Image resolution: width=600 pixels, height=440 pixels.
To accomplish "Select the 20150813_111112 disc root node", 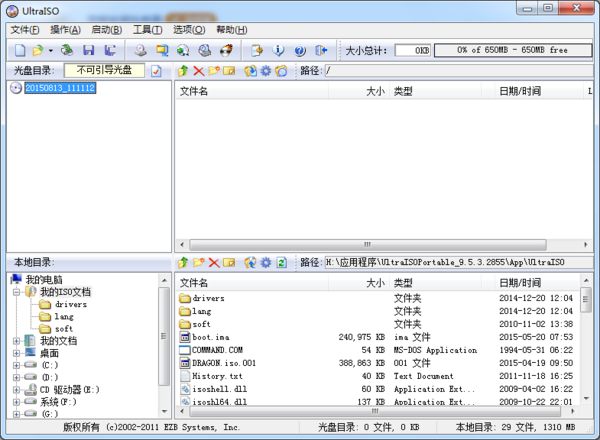I will tap(60, 88).
